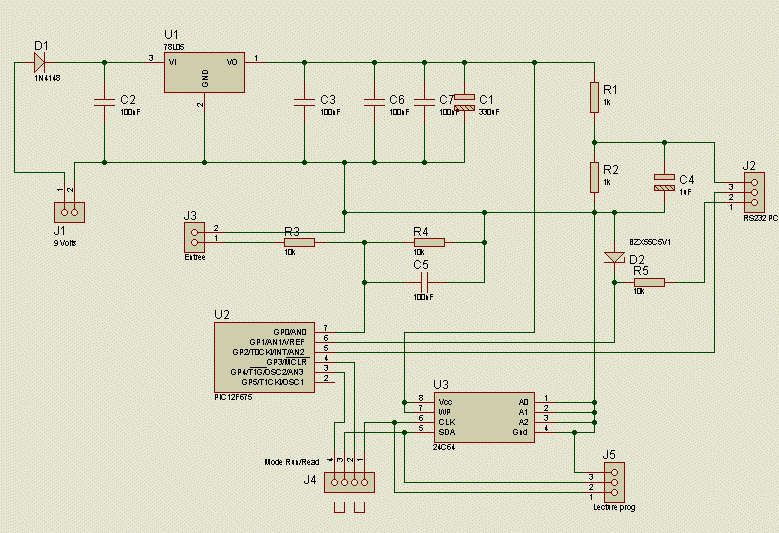Click the 'BZX55C5V1' zener label
779x533 pixels.
point(650,242)
